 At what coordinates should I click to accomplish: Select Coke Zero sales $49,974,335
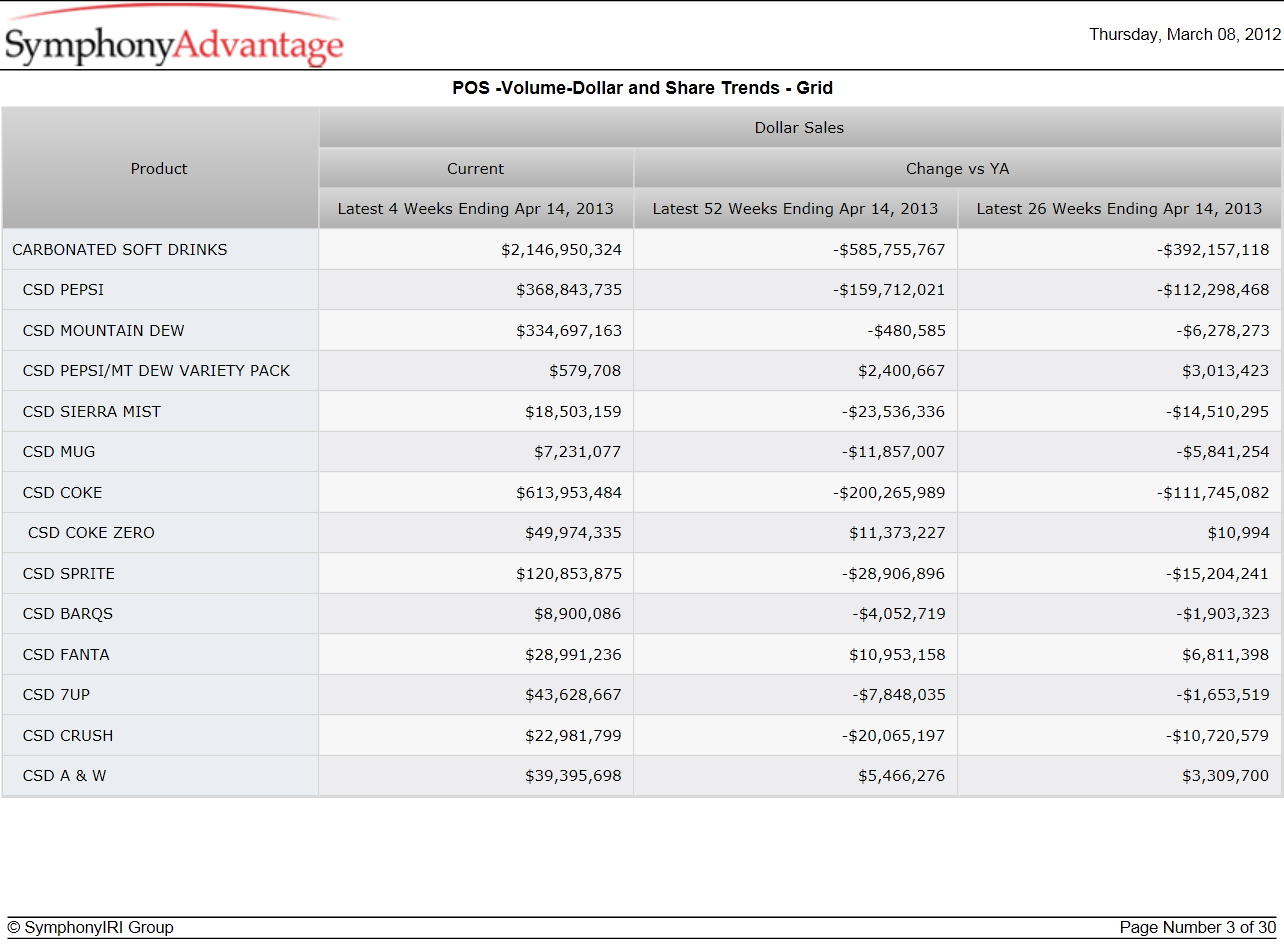[573, 533]
